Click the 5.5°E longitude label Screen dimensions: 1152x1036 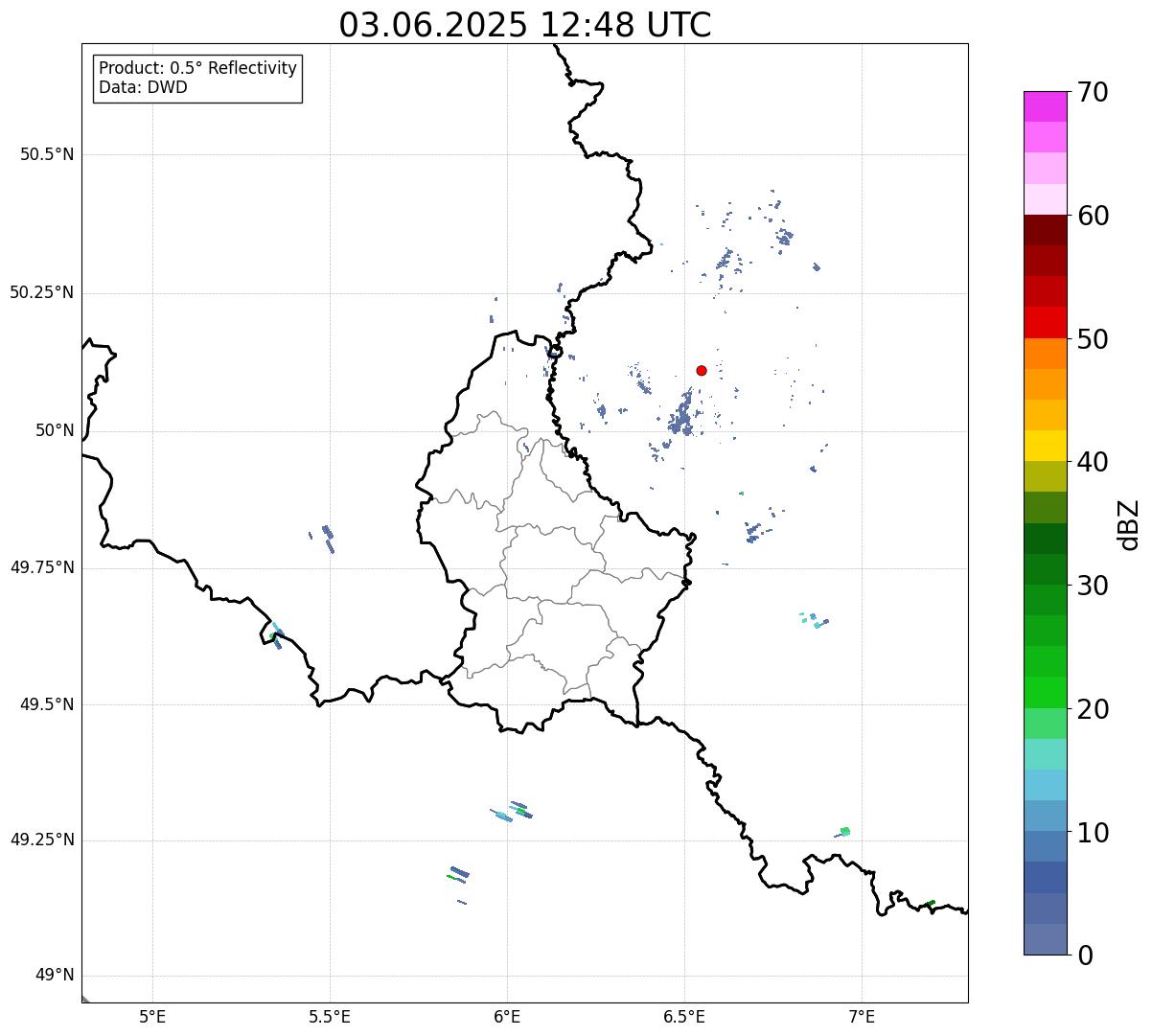click(330, 1017)
